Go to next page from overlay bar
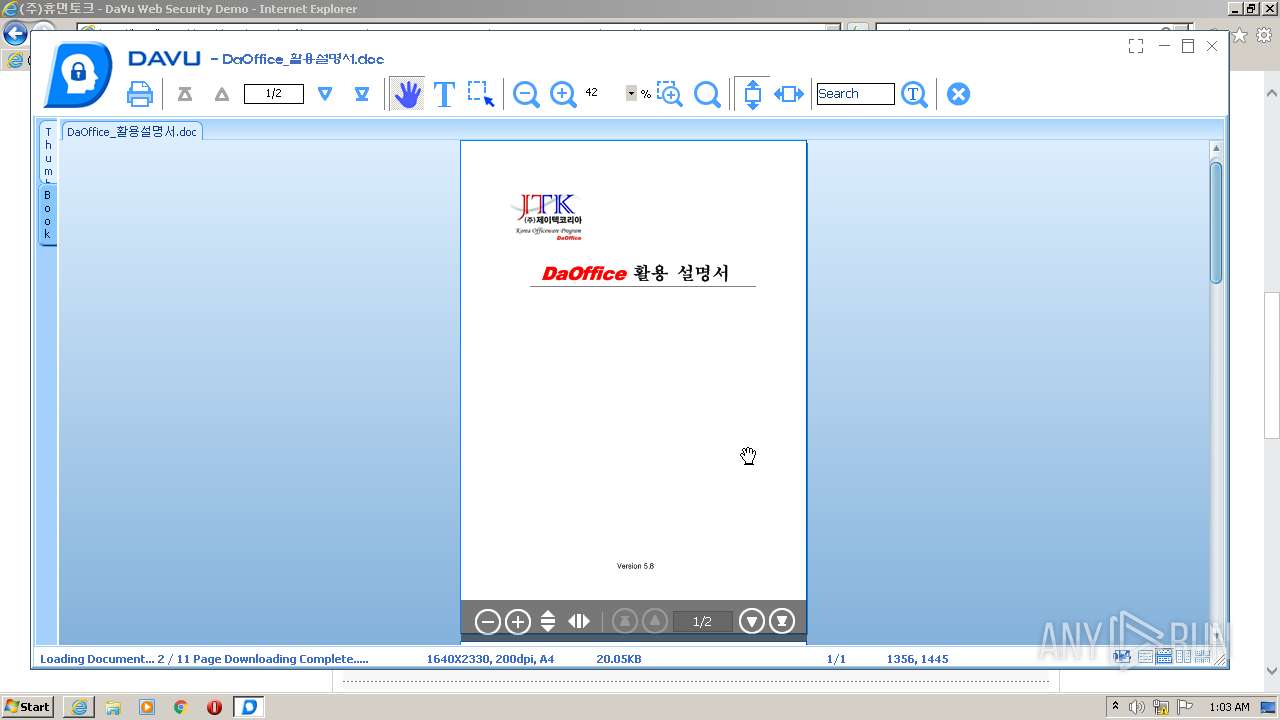Viewport: 1280px width, 720px height. pos(751,622)
